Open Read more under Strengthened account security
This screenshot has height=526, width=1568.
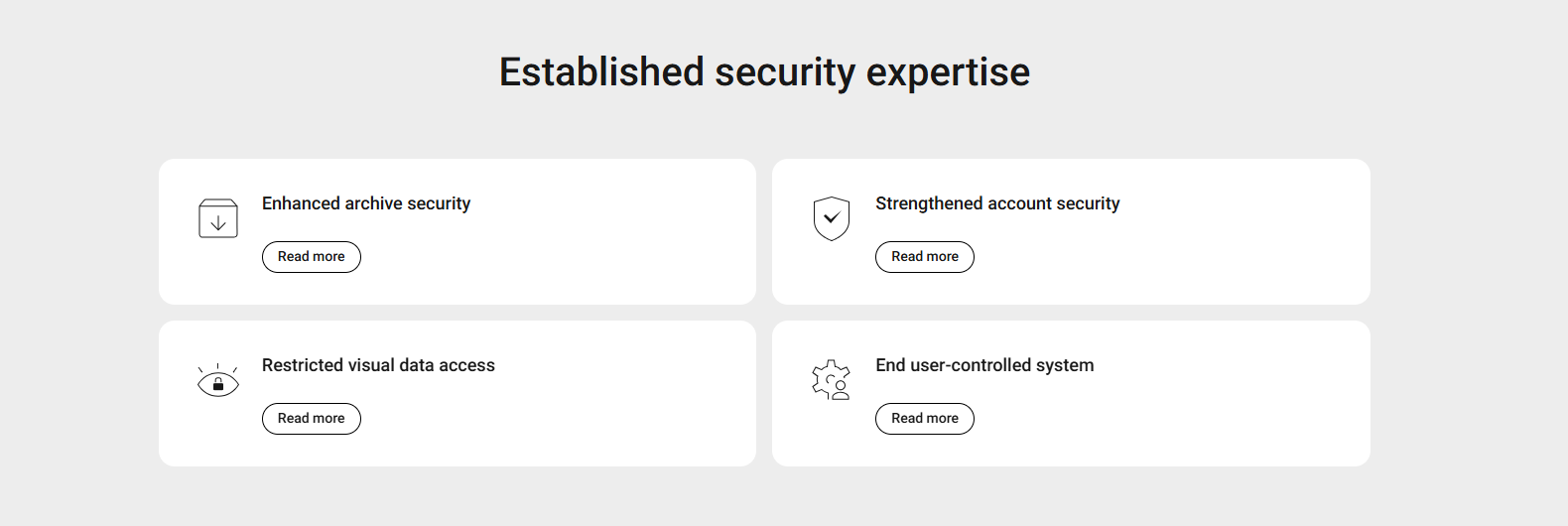(x=925, y=257)
